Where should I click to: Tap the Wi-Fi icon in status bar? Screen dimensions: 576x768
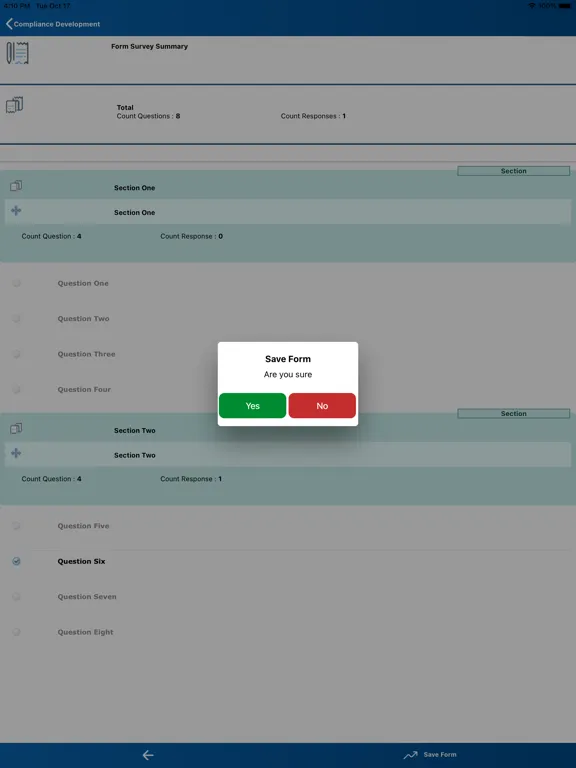click(532, 5)
